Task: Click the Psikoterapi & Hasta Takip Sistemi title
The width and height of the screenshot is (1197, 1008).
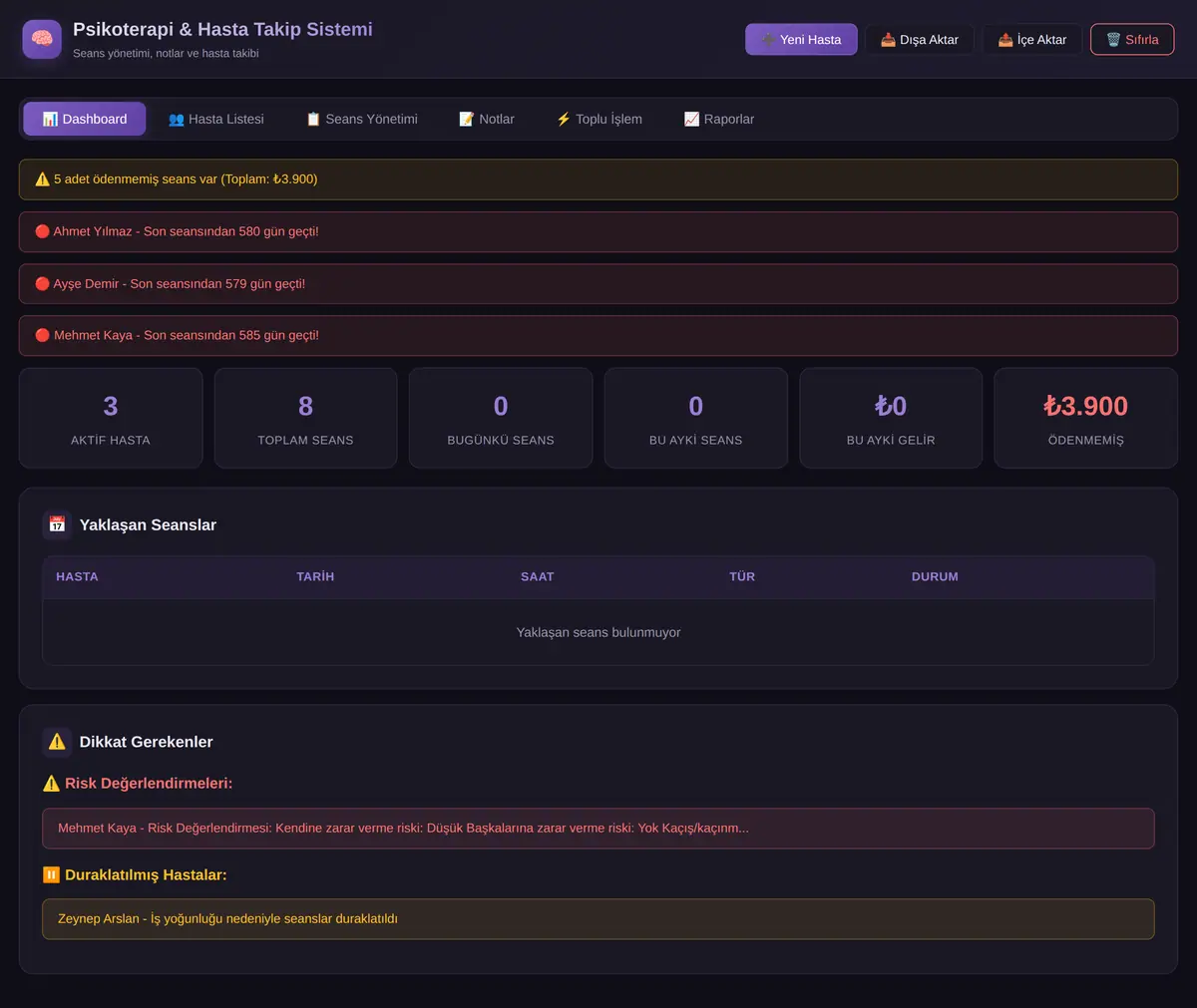Action: [x=222, y=30]
